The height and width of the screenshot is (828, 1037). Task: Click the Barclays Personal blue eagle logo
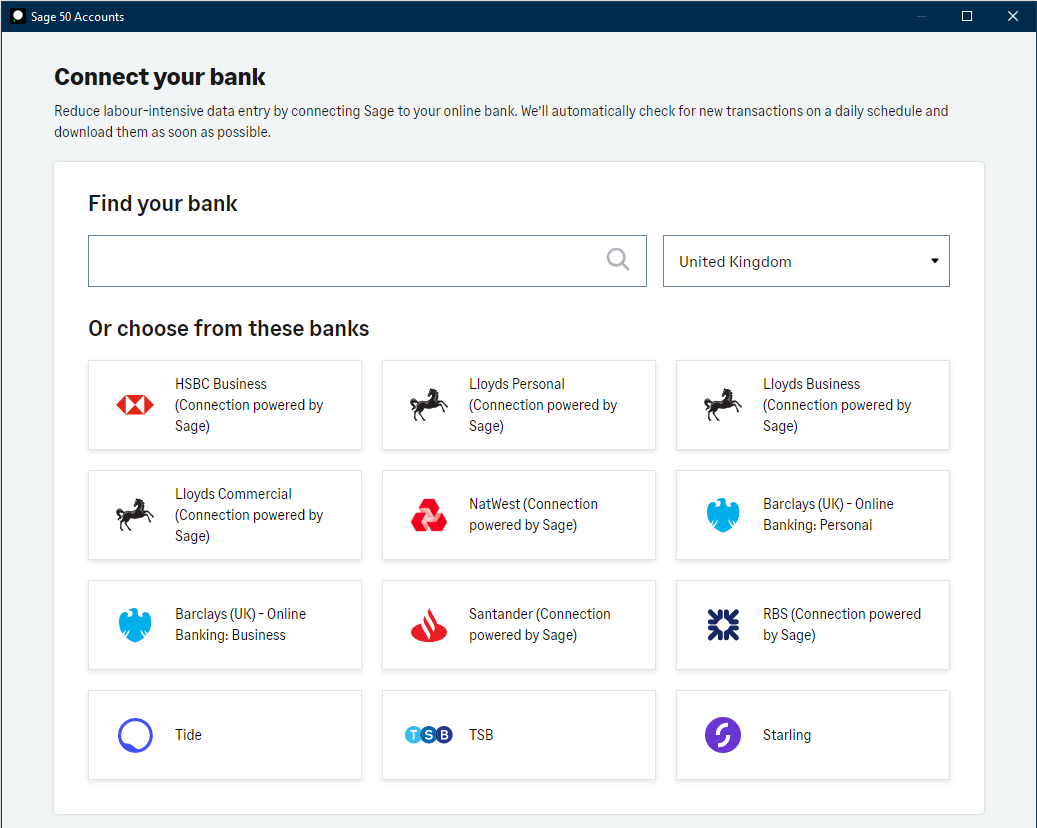coord(723,515)
